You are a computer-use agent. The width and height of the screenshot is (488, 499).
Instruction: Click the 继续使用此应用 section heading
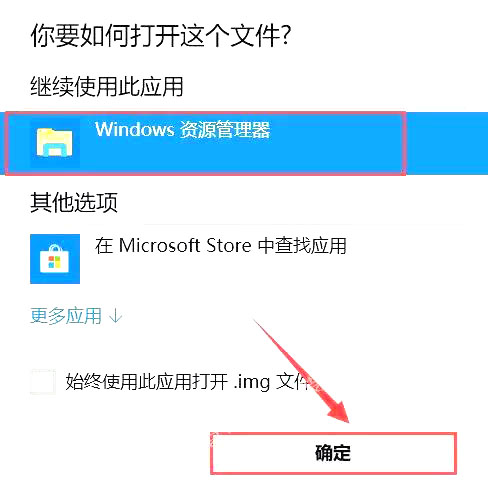107,87
